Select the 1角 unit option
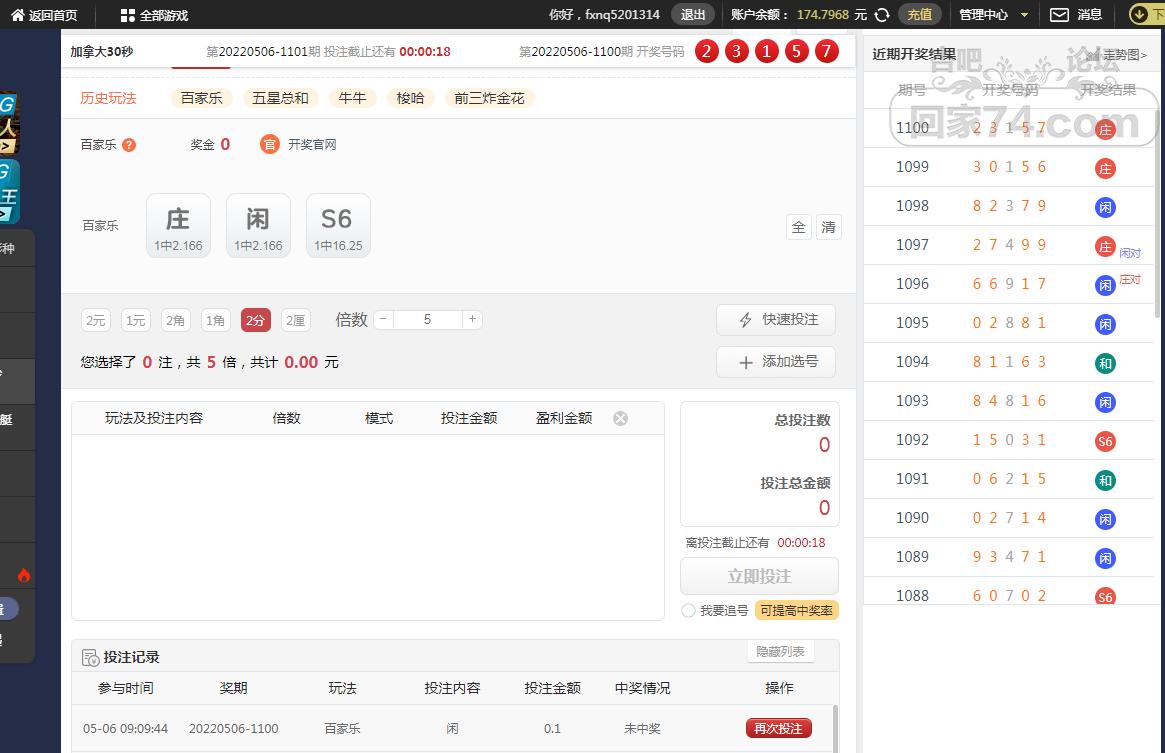The image size is (1165, 753). click(x=215, y=320)
